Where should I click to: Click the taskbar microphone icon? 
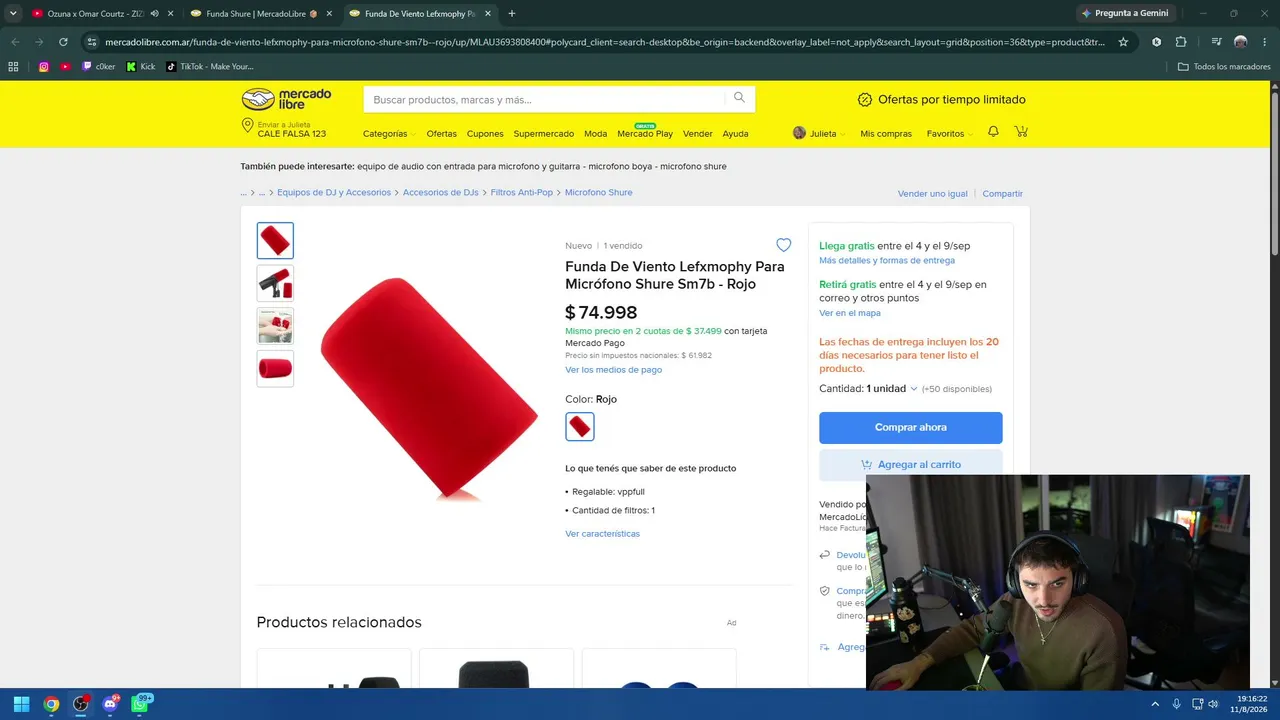tap(1176, 704)
